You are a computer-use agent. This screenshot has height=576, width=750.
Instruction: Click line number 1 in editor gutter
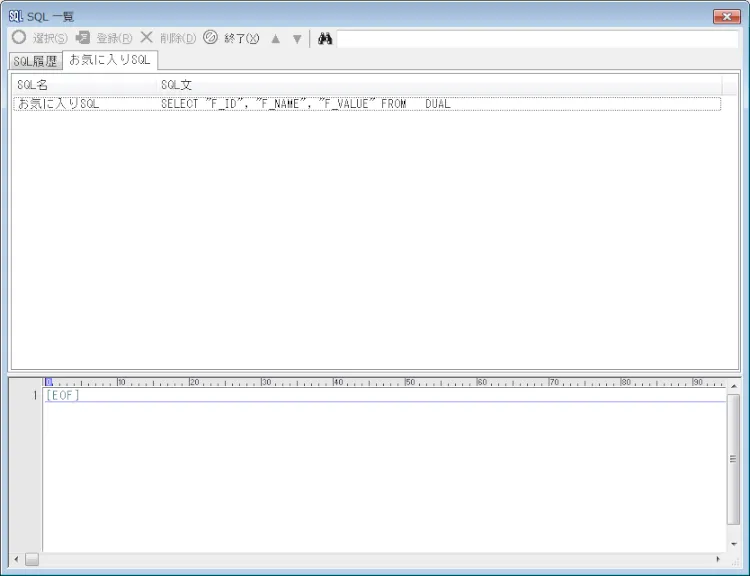point(34,396)
